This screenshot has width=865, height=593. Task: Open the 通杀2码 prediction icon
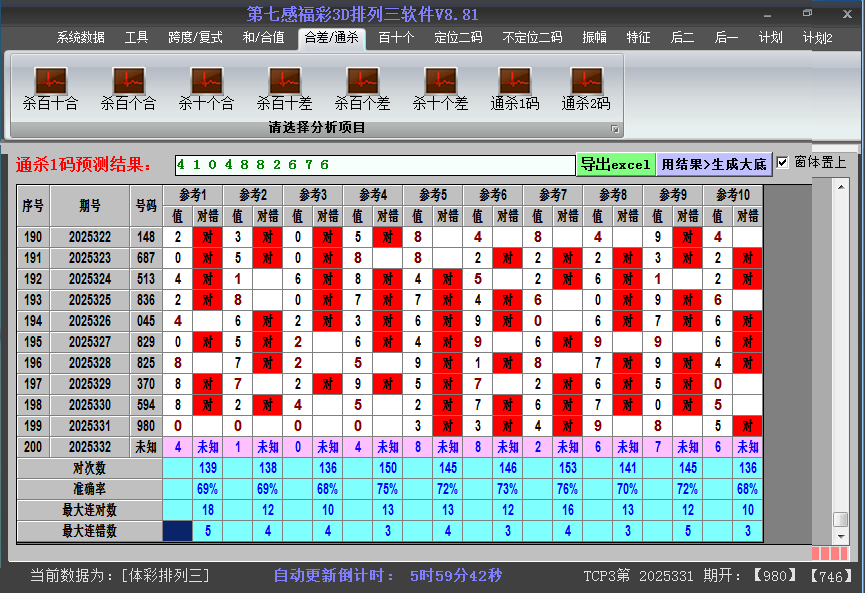[x=586, y=88]
